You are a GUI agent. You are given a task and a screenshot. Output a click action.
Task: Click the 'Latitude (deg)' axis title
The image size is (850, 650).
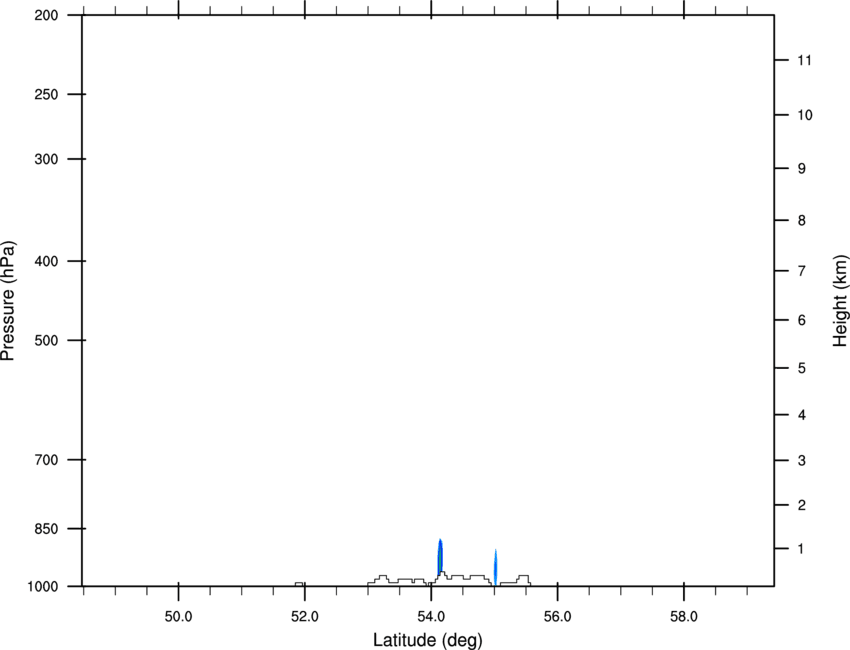click(427, 640)
